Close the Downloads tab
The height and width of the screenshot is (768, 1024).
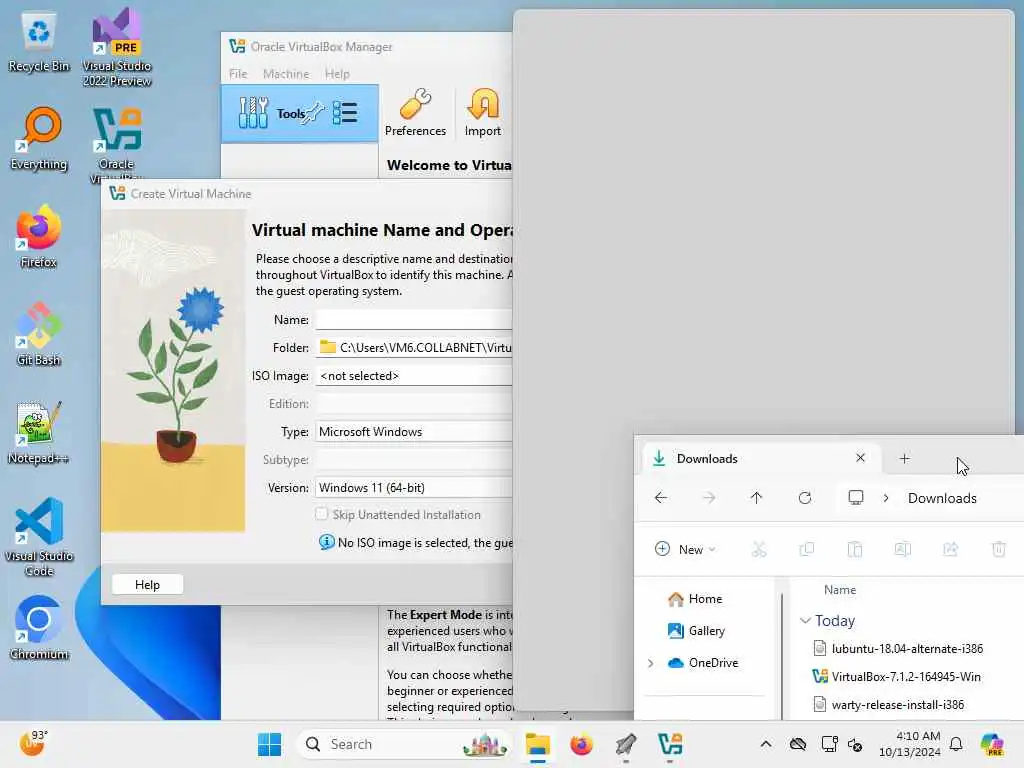click(x=860, y=458)
